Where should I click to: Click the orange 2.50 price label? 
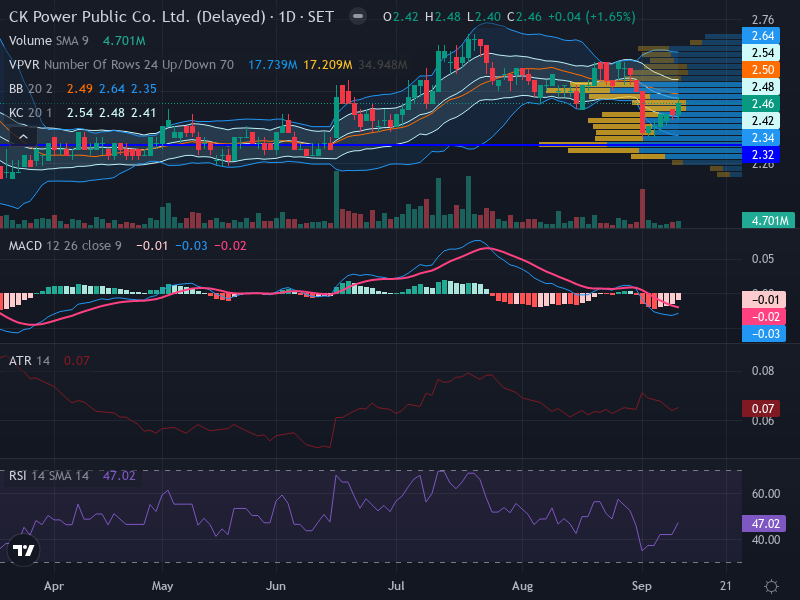pos(761,70)
